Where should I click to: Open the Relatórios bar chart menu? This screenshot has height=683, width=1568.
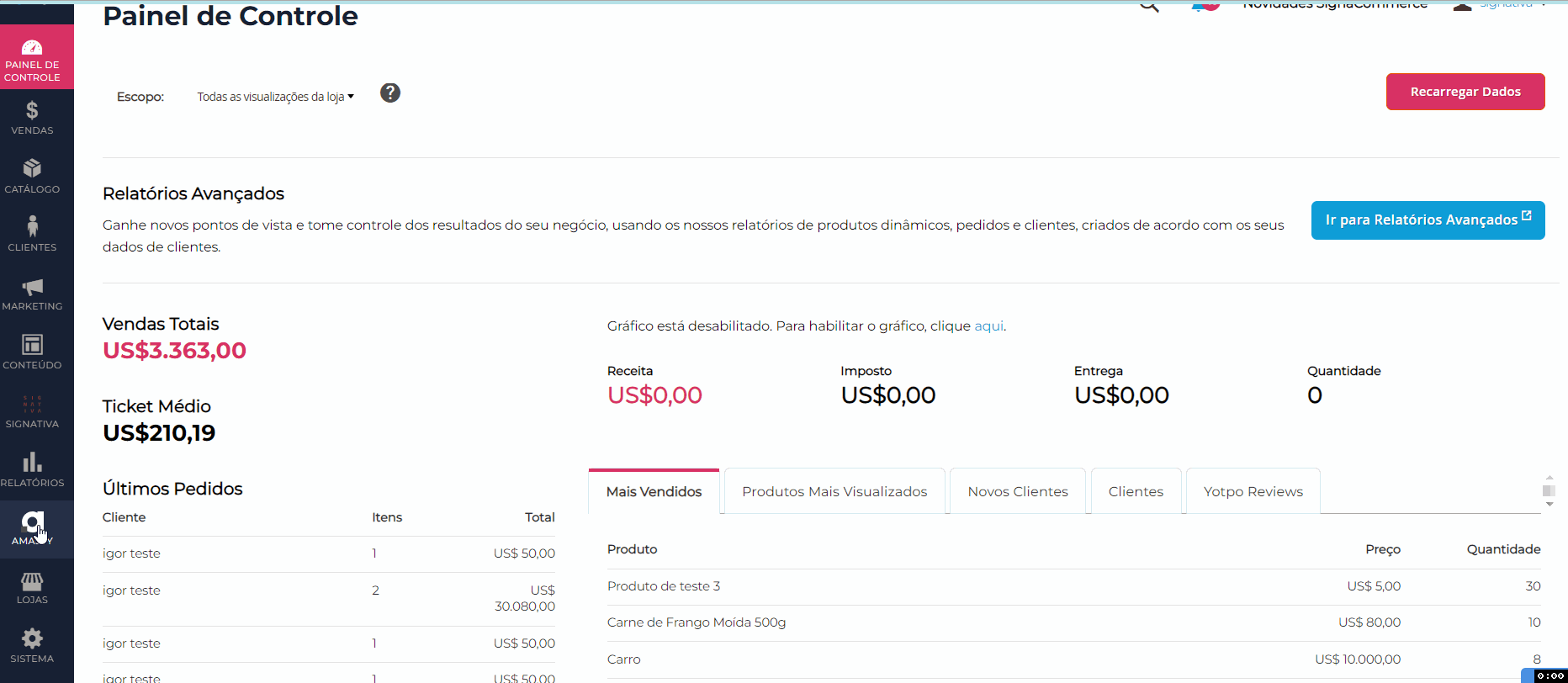tap(32, 469)
